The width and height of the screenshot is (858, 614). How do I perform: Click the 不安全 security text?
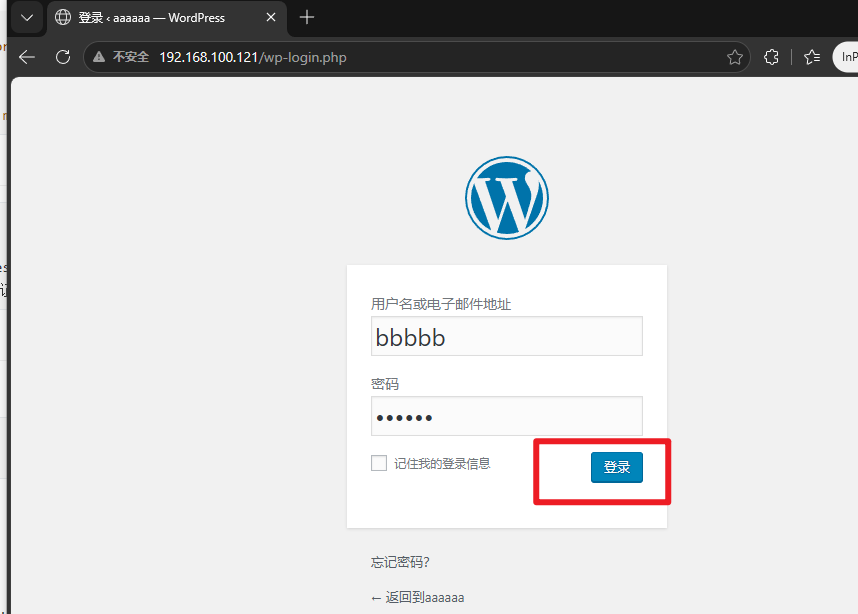point(131,57)
